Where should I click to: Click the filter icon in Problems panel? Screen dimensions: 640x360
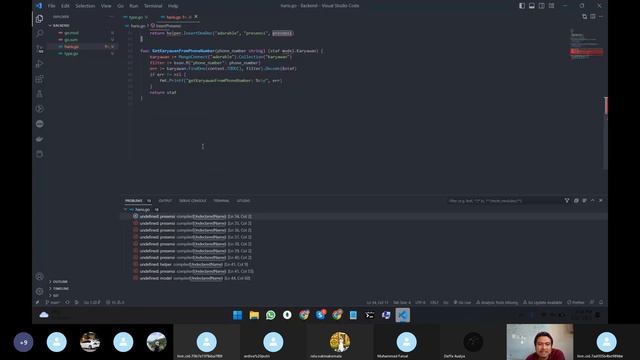[567, 200]
